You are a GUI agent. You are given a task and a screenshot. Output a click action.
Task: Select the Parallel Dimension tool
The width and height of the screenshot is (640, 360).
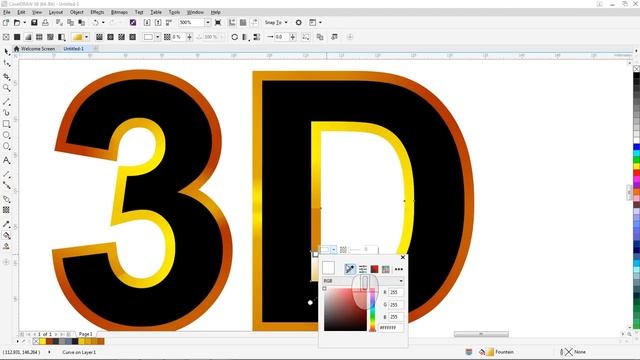(7, 174)
